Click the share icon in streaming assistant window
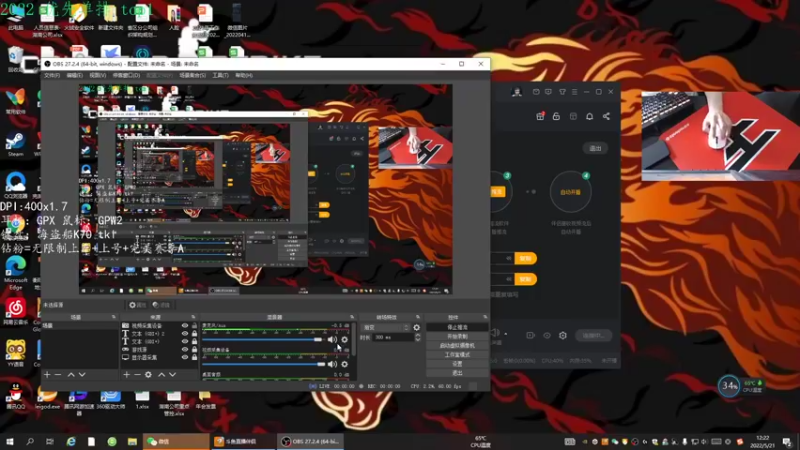The height and width of the screenshot is (450, 800). coord(606,116)
